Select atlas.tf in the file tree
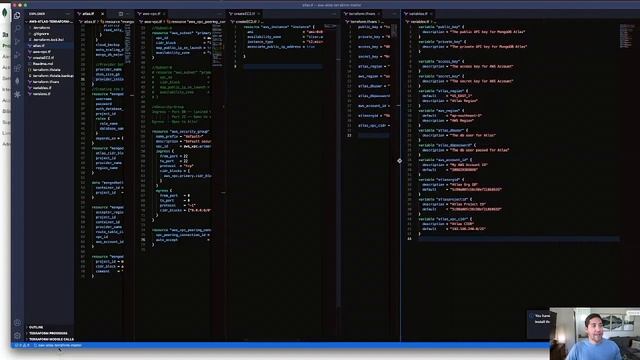The width and height of the screenshot is (640, 360). point(49,46)
